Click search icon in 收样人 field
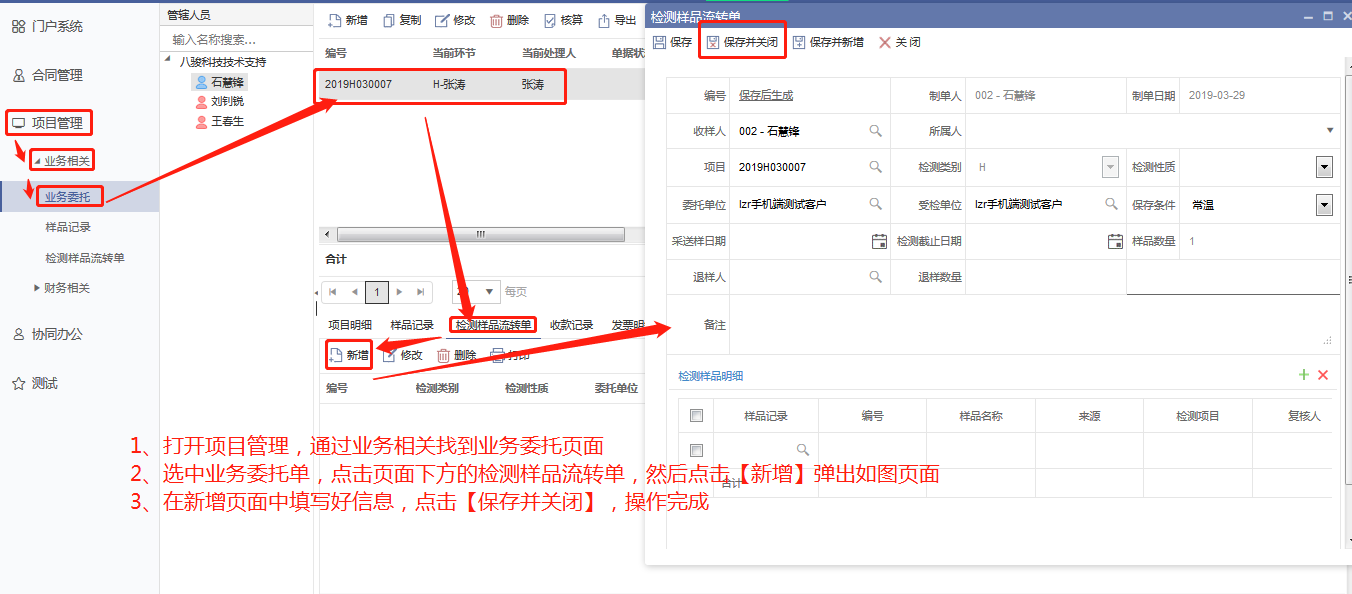Viewport: 1352px width, 594px height. pyautogui.click(x=875, y=131)
